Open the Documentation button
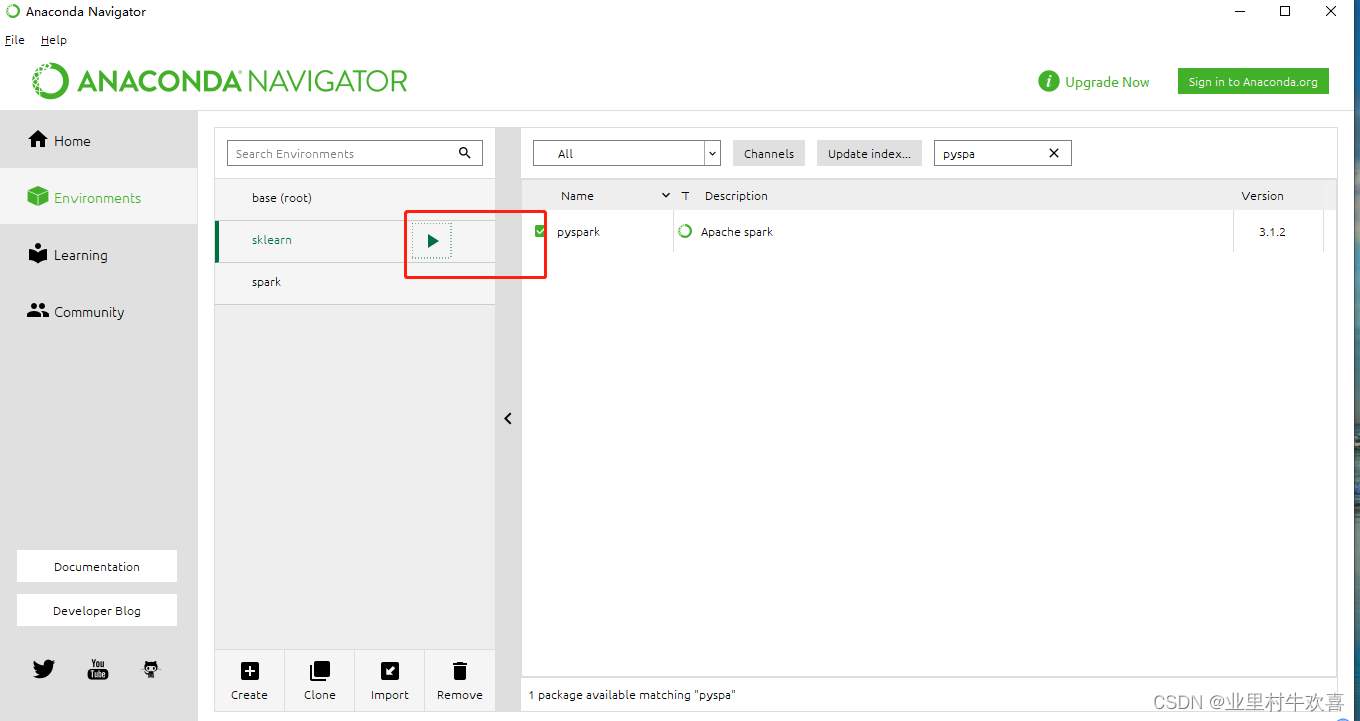The image size is (1360, 721). pyautogui.click(x=97, y=566)
